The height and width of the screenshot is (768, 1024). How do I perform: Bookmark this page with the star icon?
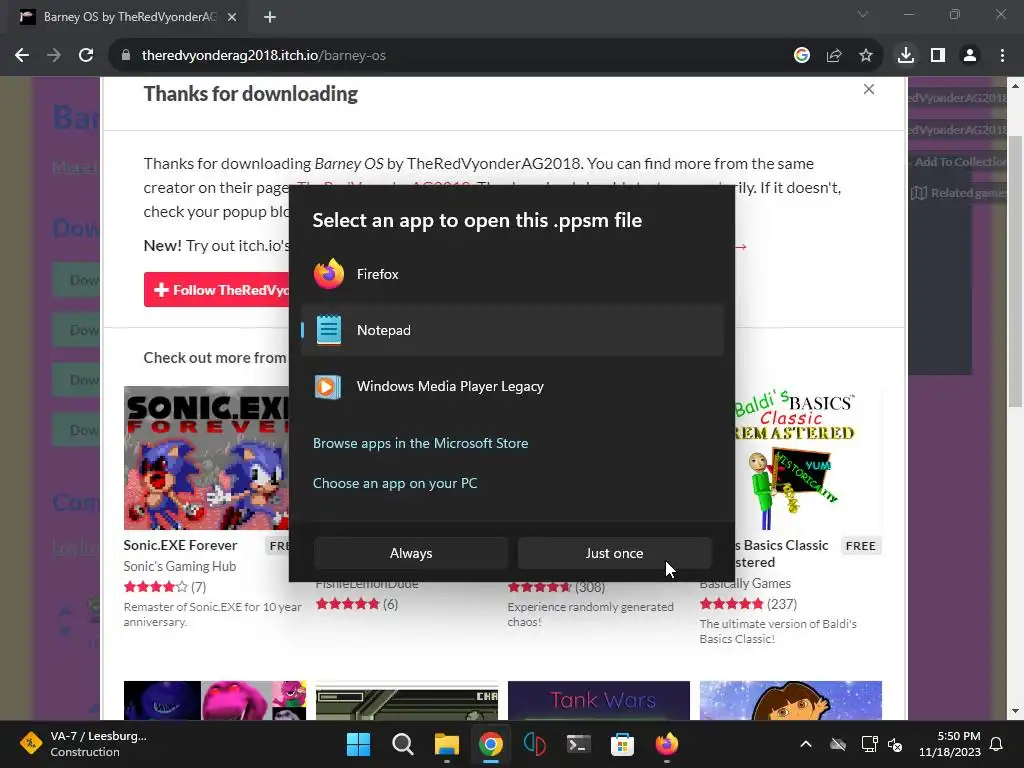click(x=866, y=56)
